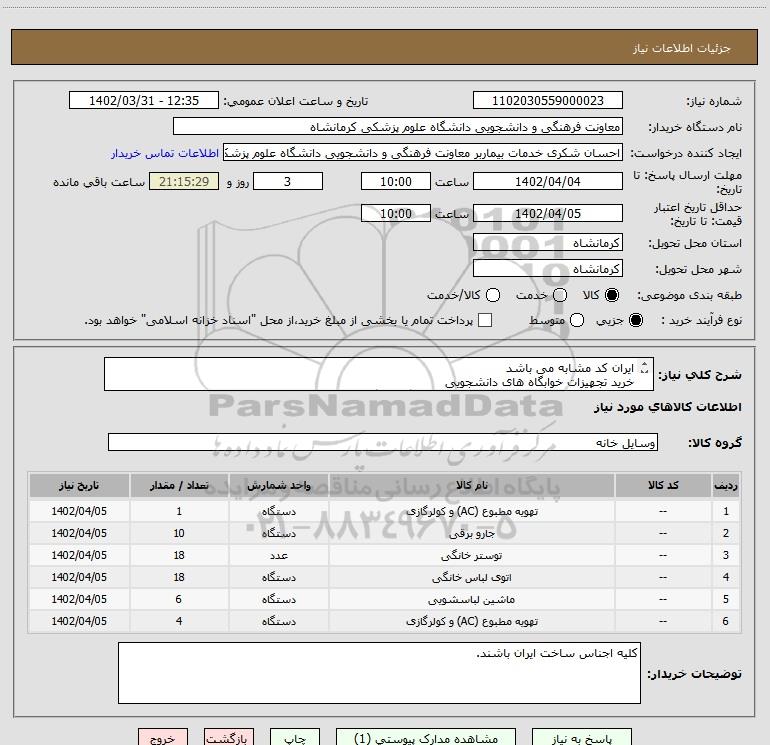Click the اطلاعات کالاهای مورد نیاز heading
The width and height of the screenshot is (770, 745).
(667, 407)
